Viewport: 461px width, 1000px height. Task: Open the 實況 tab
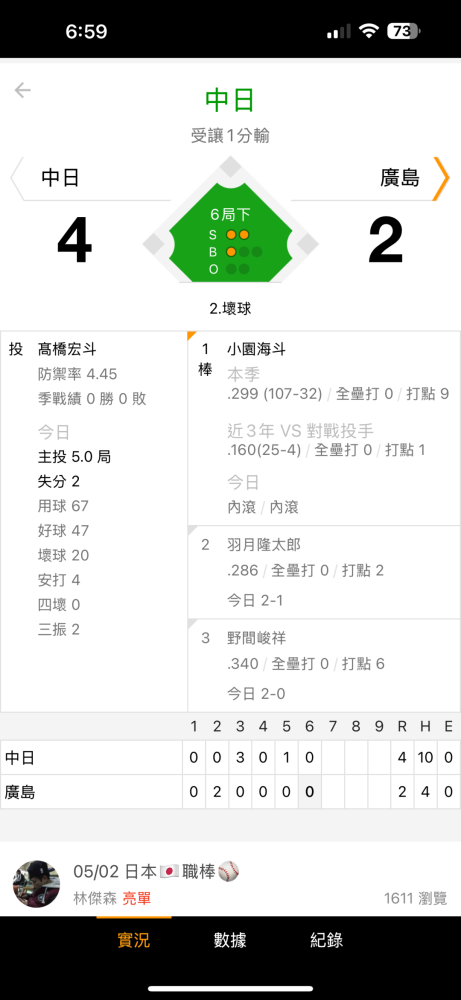coord(134,939)
